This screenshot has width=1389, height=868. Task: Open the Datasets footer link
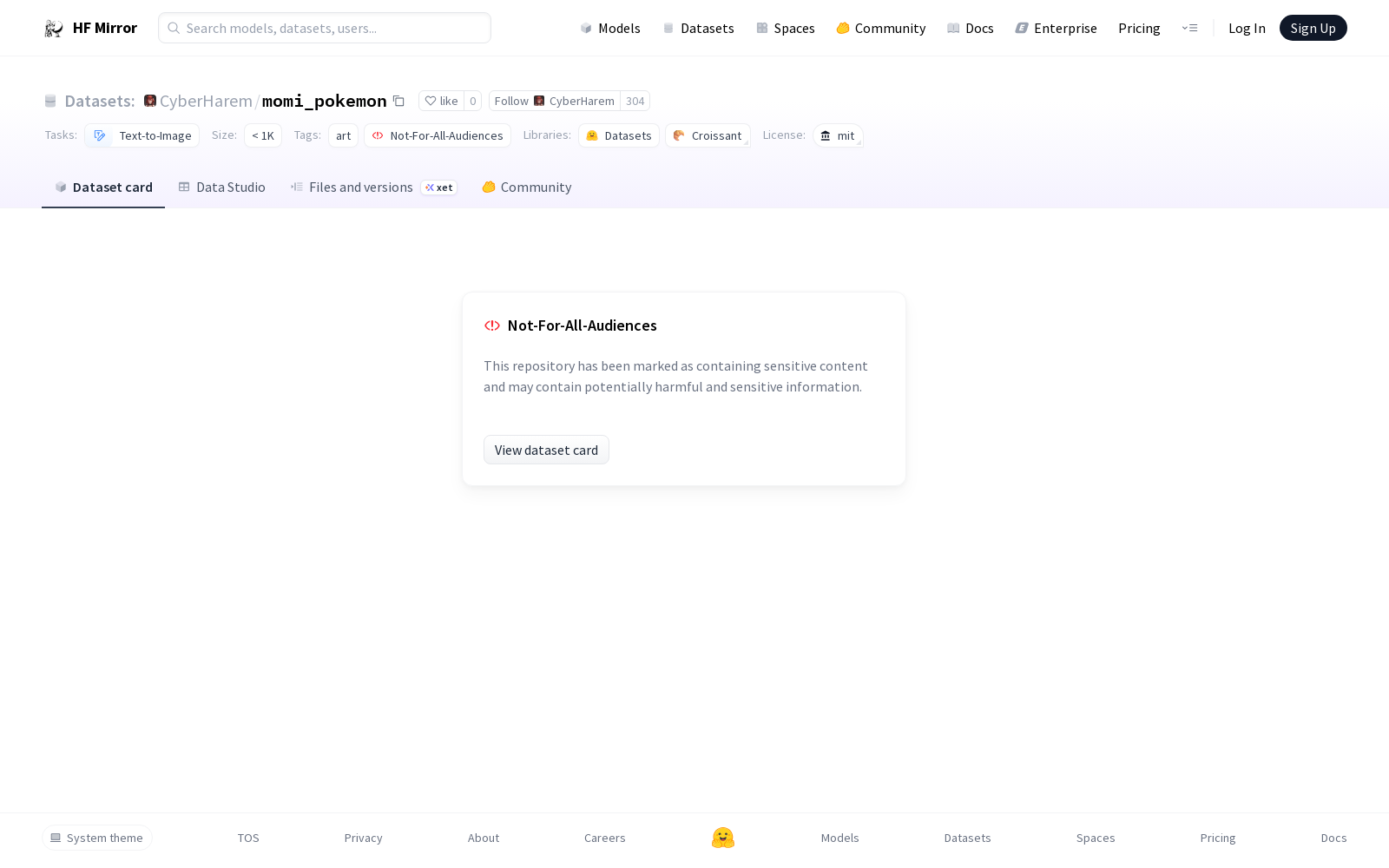pos(967,838)
